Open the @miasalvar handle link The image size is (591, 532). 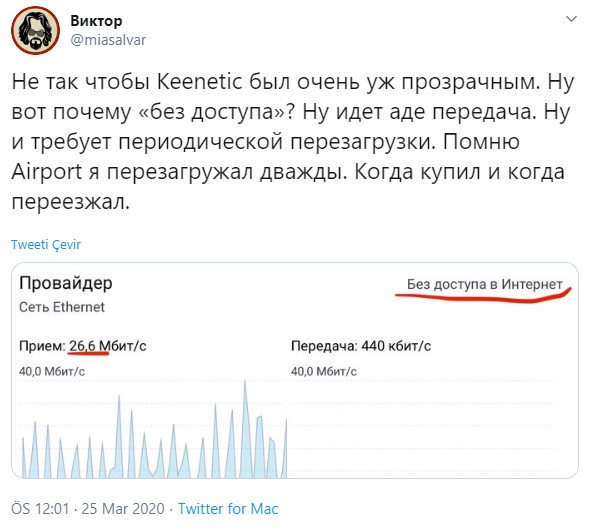tap(108, 40)
